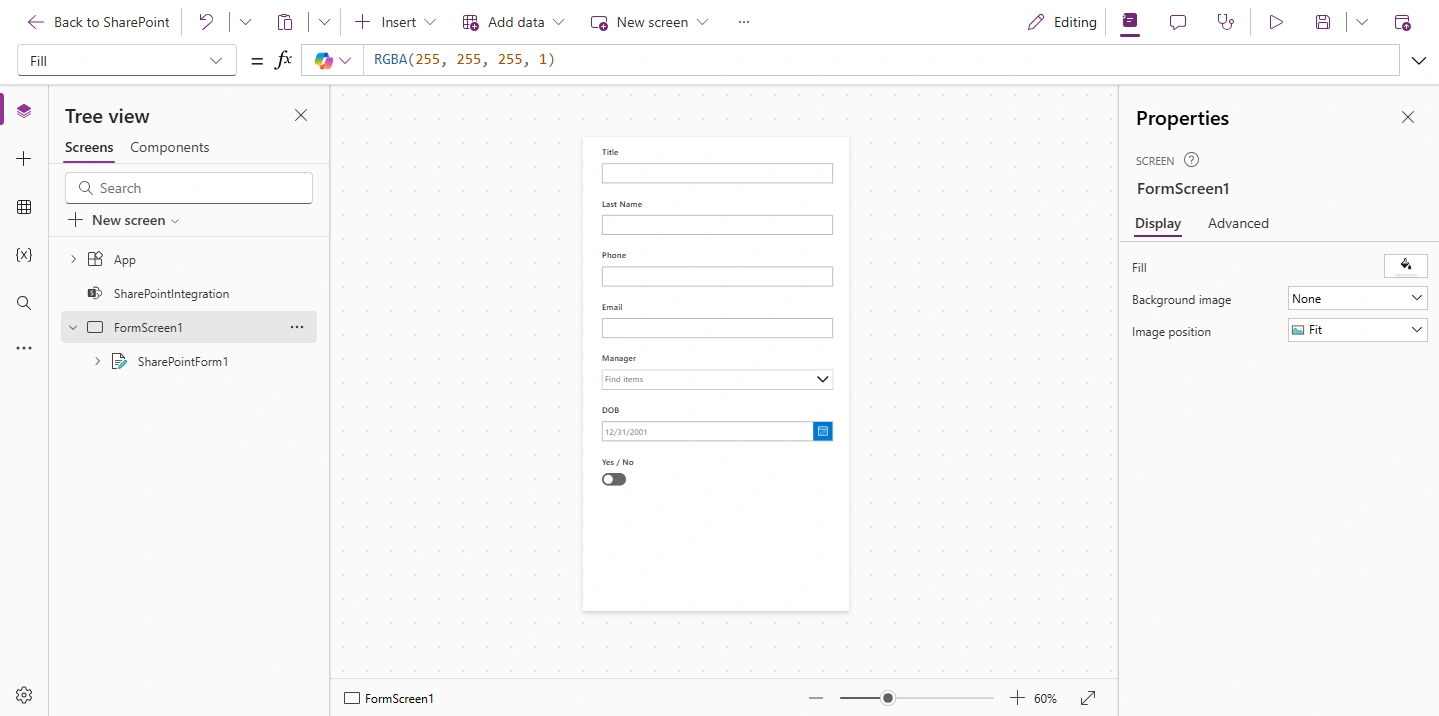Open FormScreen1 more options ellipsis
The image size is (1439, 716).
coord(297,327)
